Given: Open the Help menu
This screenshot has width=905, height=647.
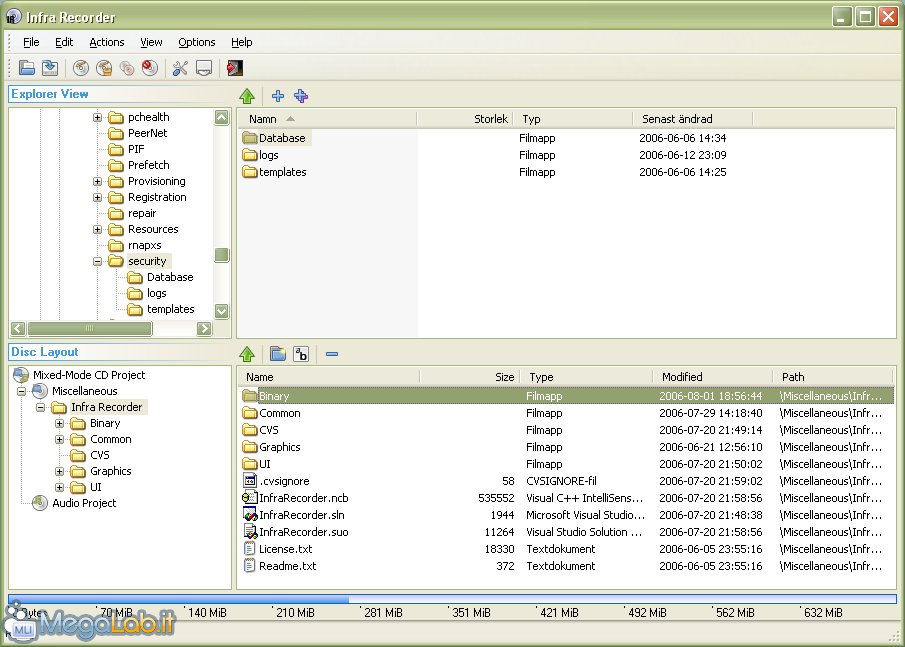Looking at the screenshot, I should pyautogui.click(x=241, y=42).
